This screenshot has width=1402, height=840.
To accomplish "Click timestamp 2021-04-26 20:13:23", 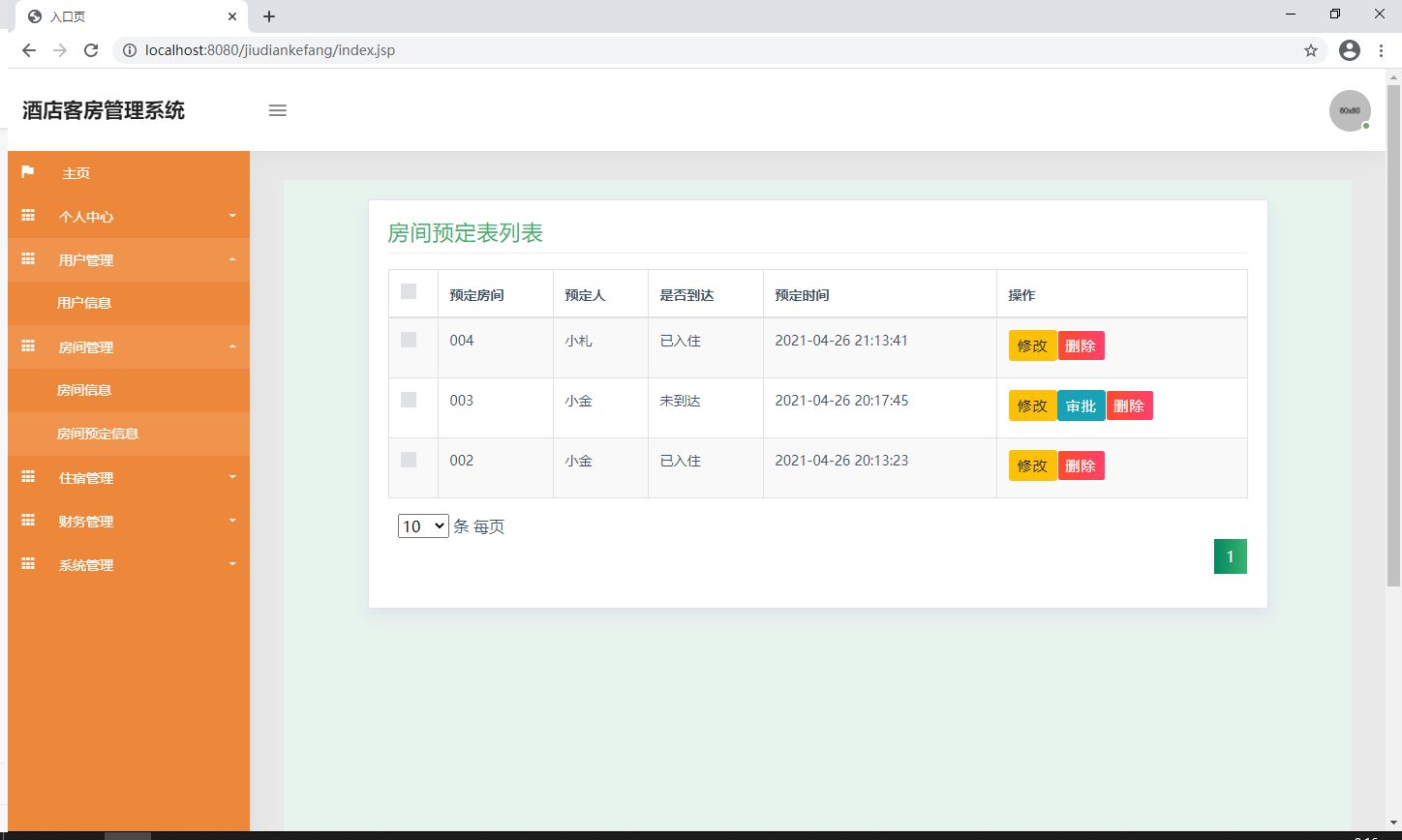I will (x=841, y=461).
